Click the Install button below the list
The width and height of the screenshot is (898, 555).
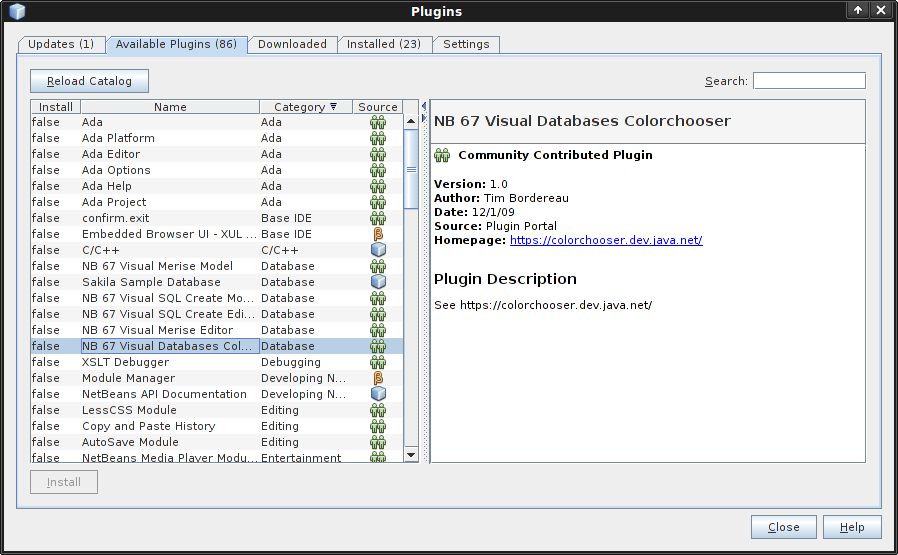click(x=64, y=482)
